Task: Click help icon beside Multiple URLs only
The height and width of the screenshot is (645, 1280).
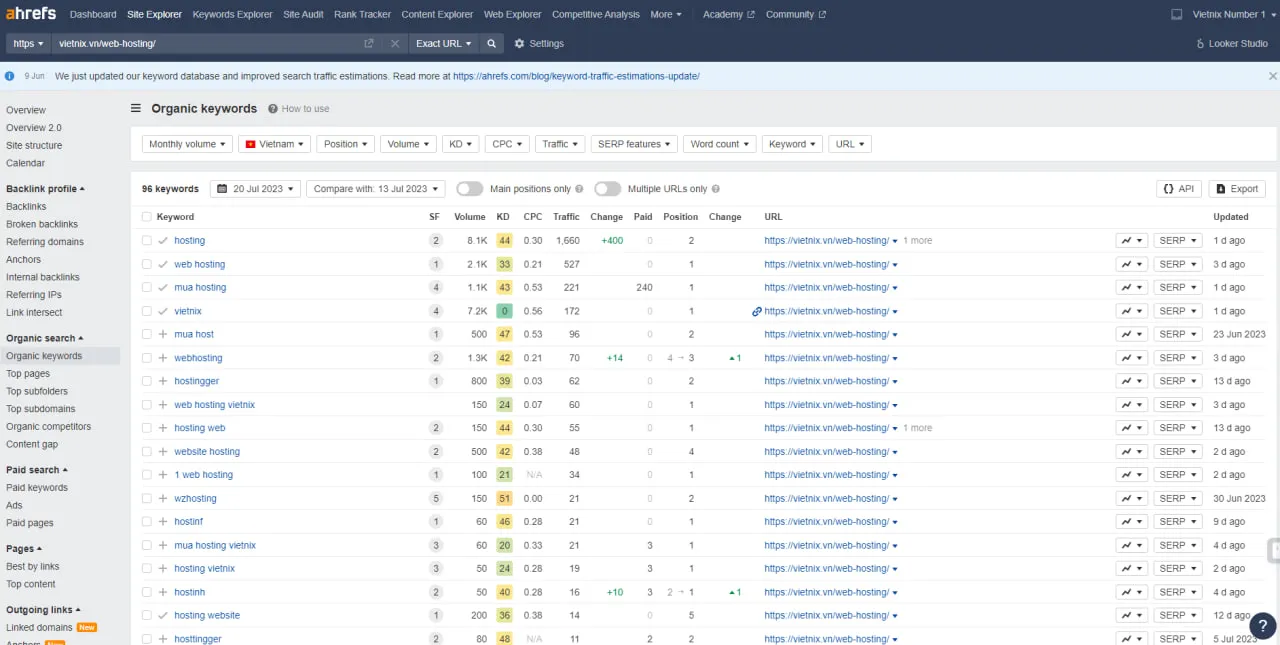Action: [715, 189]
